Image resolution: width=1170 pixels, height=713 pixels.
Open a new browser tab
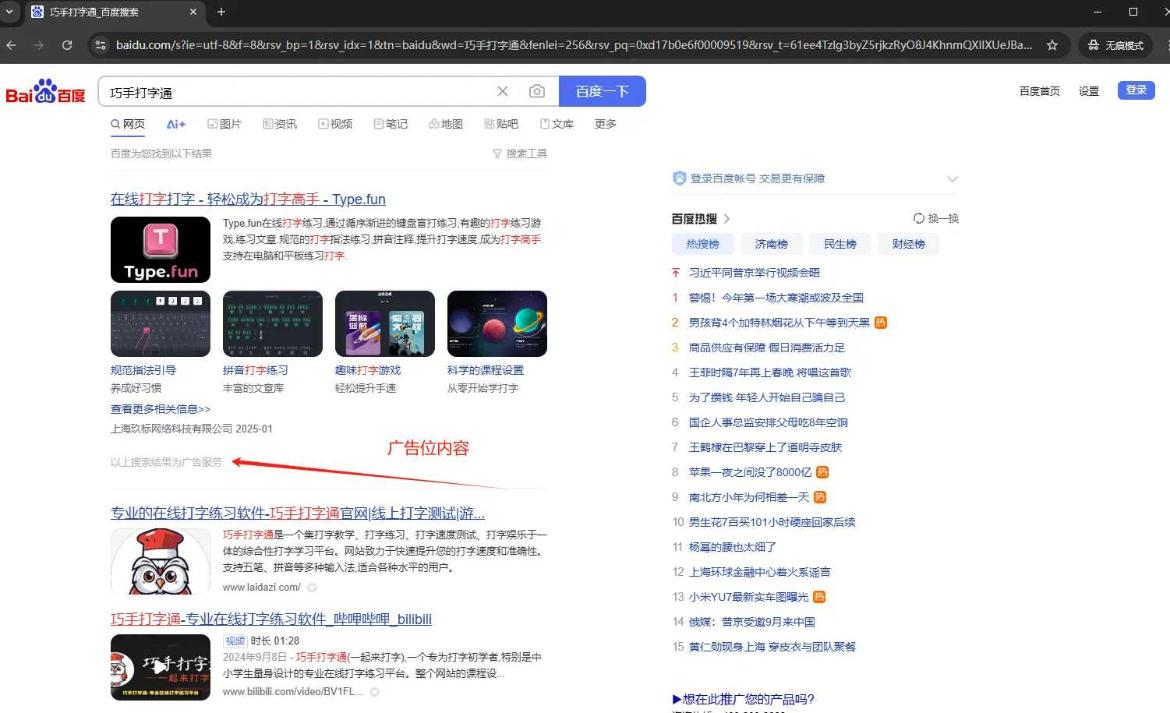pyautogui.click(x=221, y=12)
